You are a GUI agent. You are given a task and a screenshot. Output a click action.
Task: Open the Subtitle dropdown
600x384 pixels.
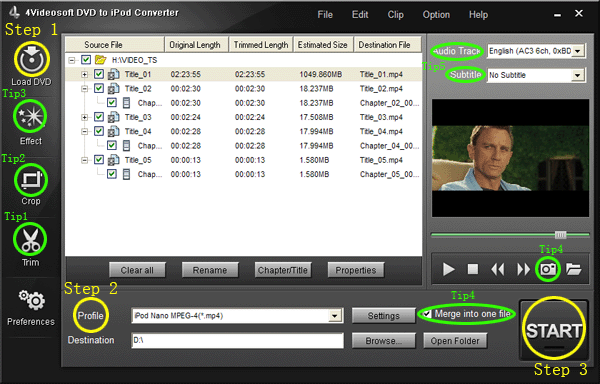tap(577, 75)
